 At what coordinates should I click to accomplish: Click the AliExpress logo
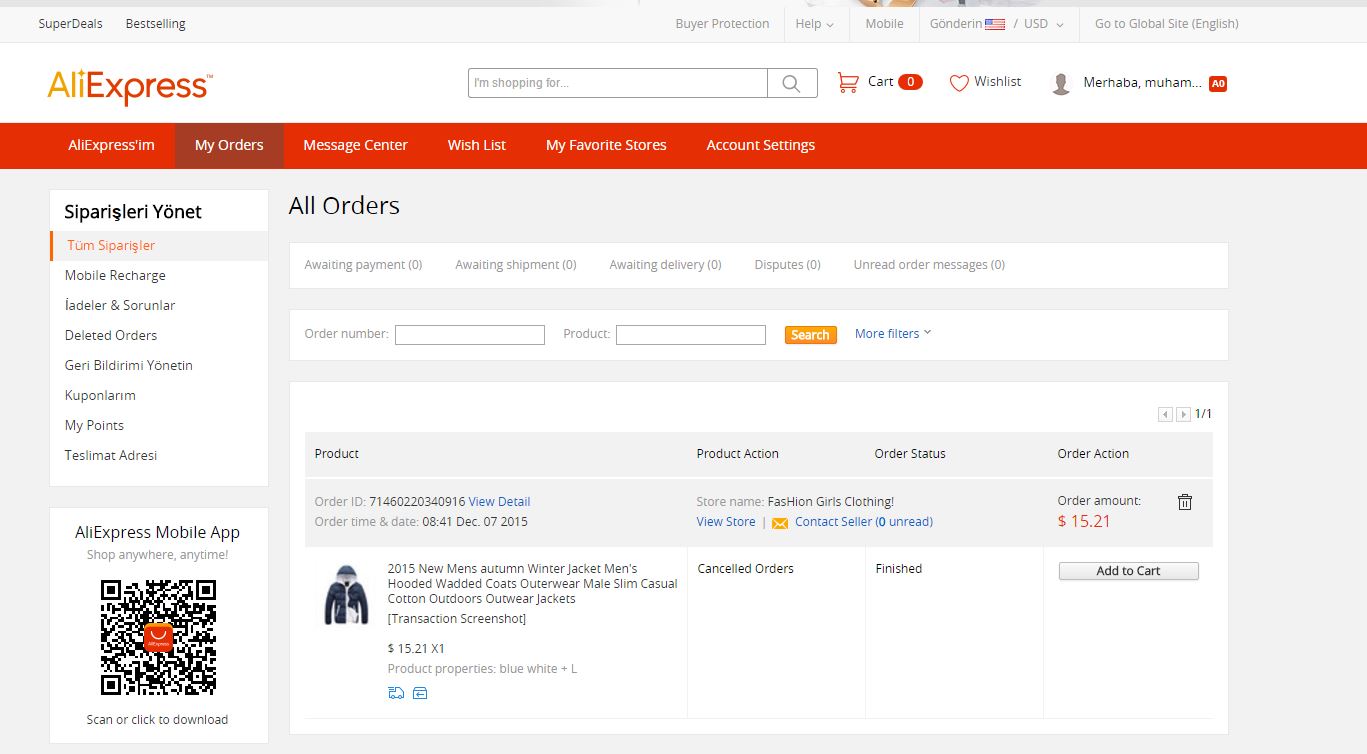pos(130,87)
